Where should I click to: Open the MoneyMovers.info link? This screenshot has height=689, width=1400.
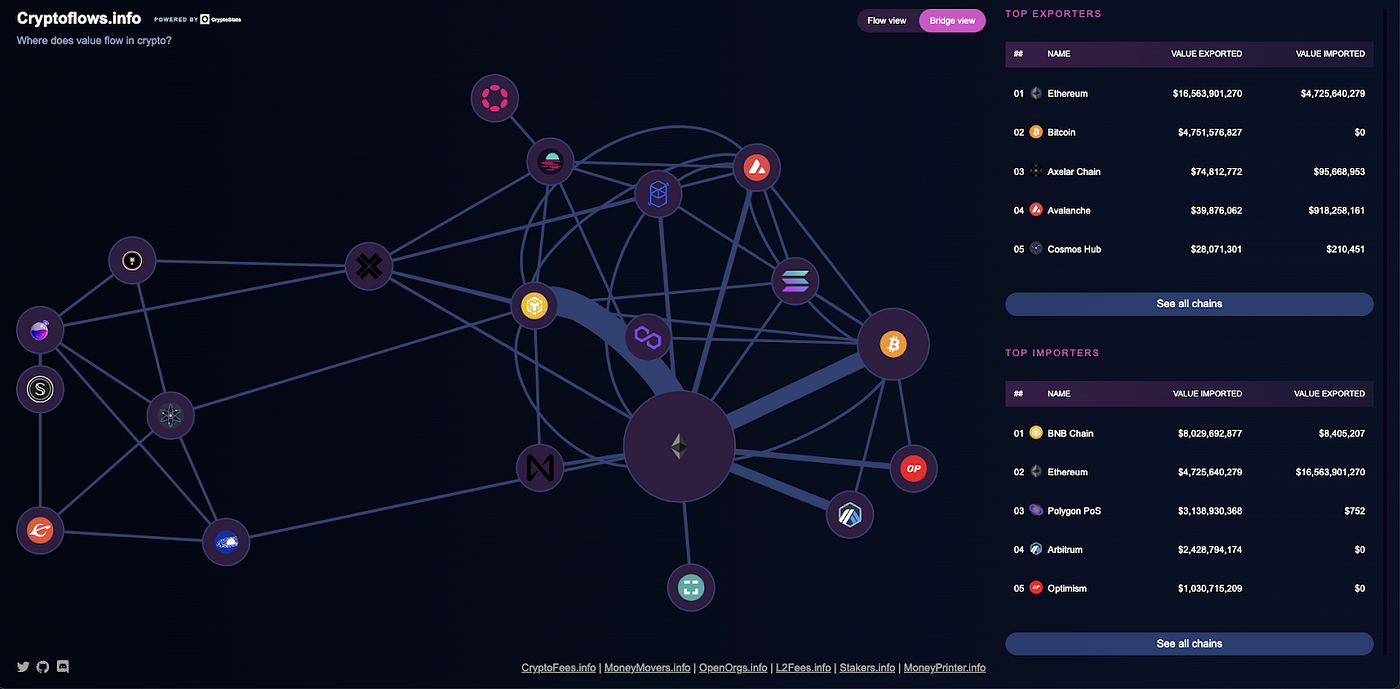point(648,668)
